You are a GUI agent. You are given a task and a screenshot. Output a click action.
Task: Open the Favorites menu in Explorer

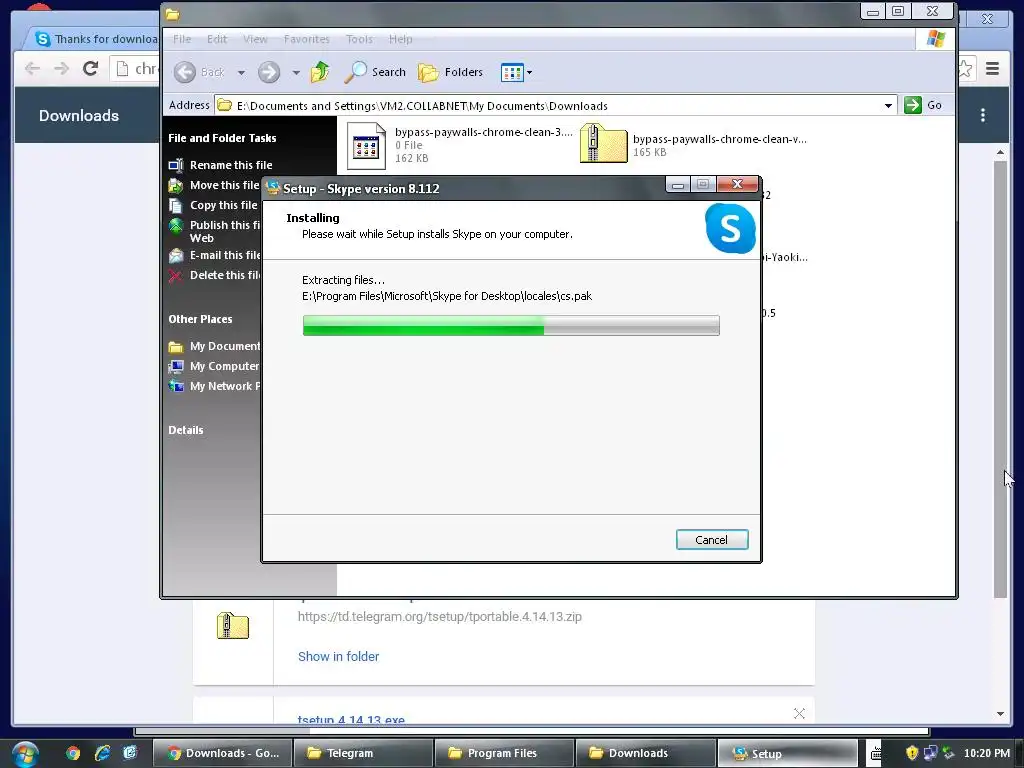(x=307, y=39)
